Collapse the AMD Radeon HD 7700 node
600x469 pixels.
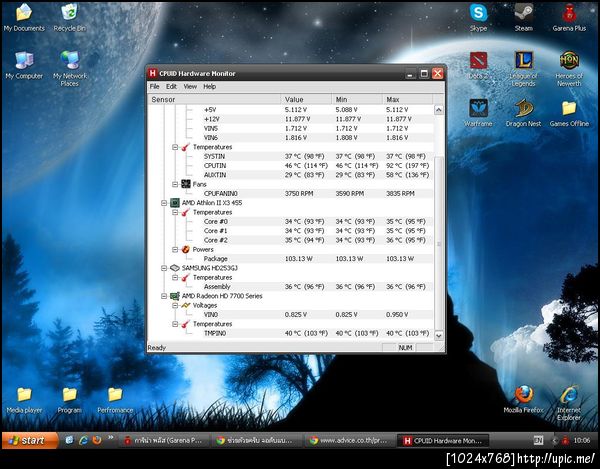pyautogui.click(x=164, y=296)
